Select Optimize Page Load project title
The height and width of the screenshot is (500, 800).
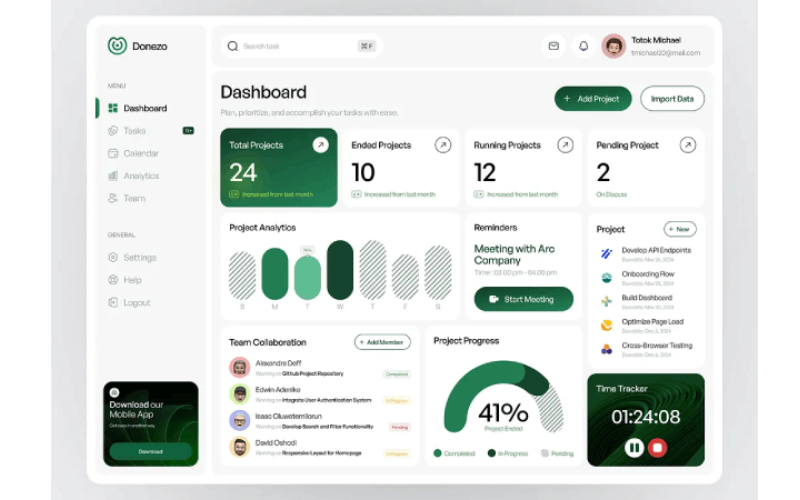tap(653, 321)
